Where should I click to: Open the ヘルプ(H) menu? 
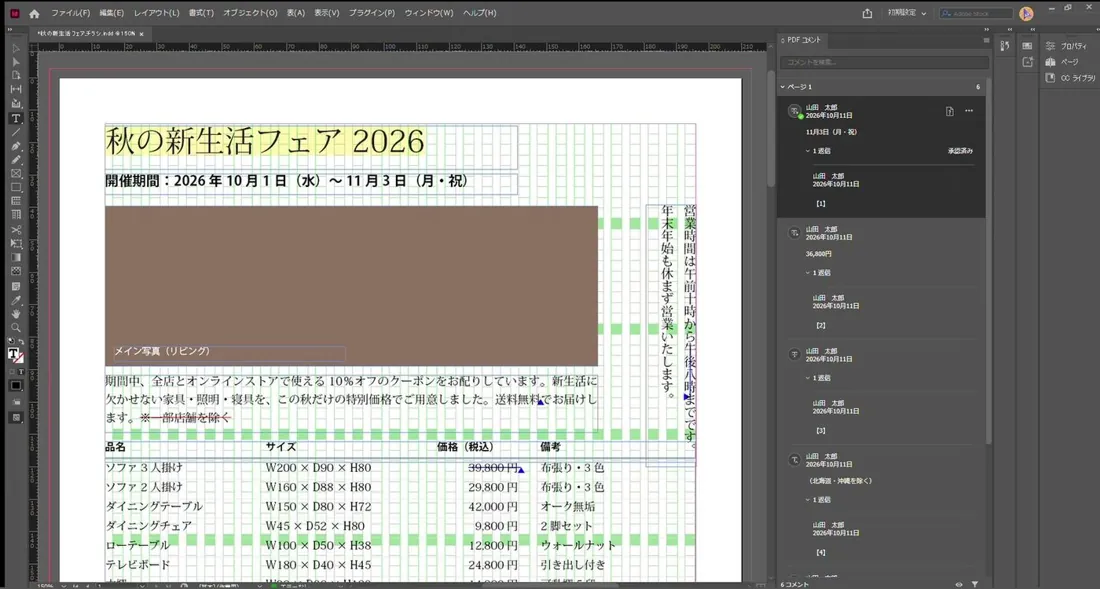tap(480, 13)
